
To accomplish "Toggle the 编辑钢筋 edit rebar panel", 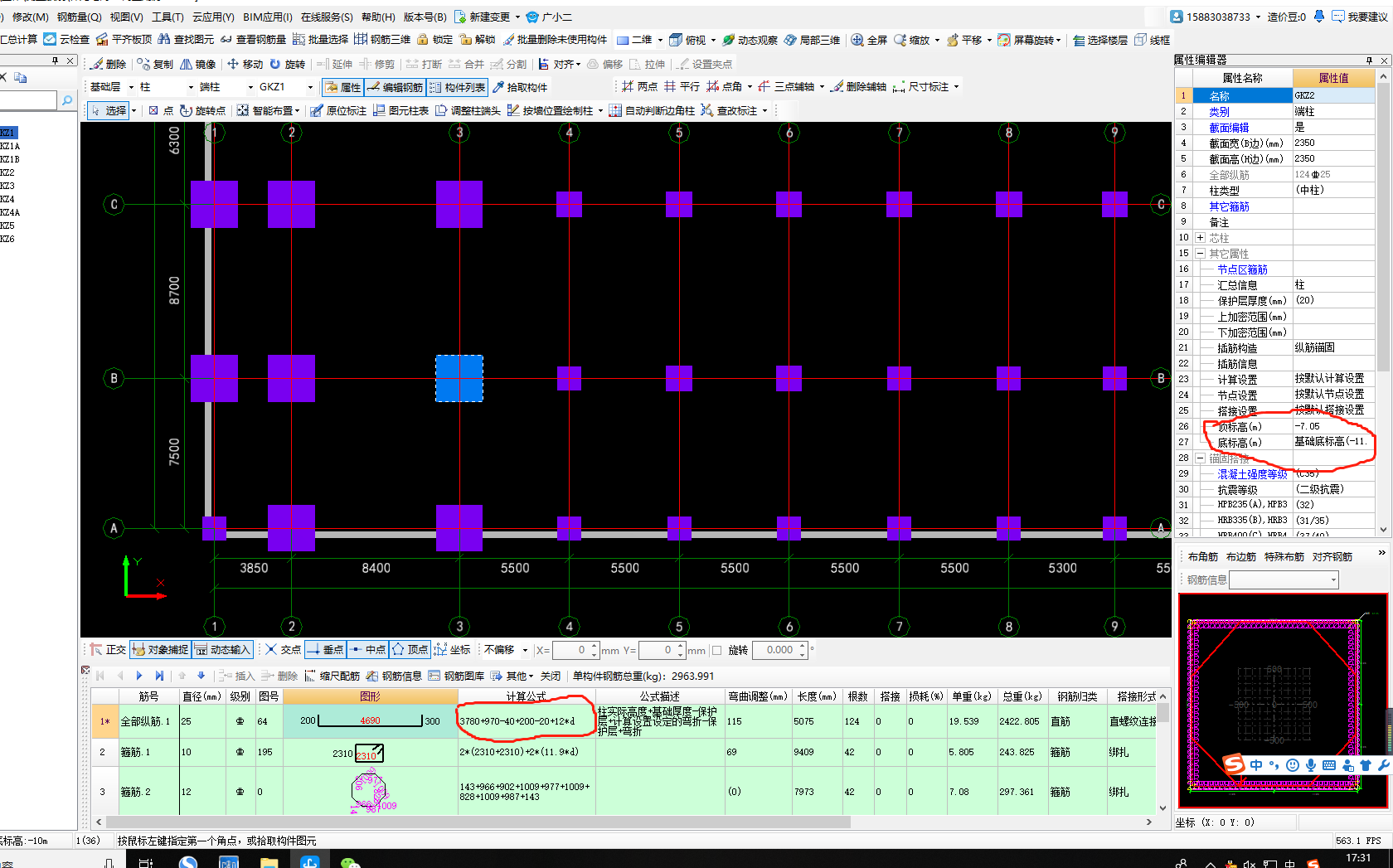I will [395, 87].
